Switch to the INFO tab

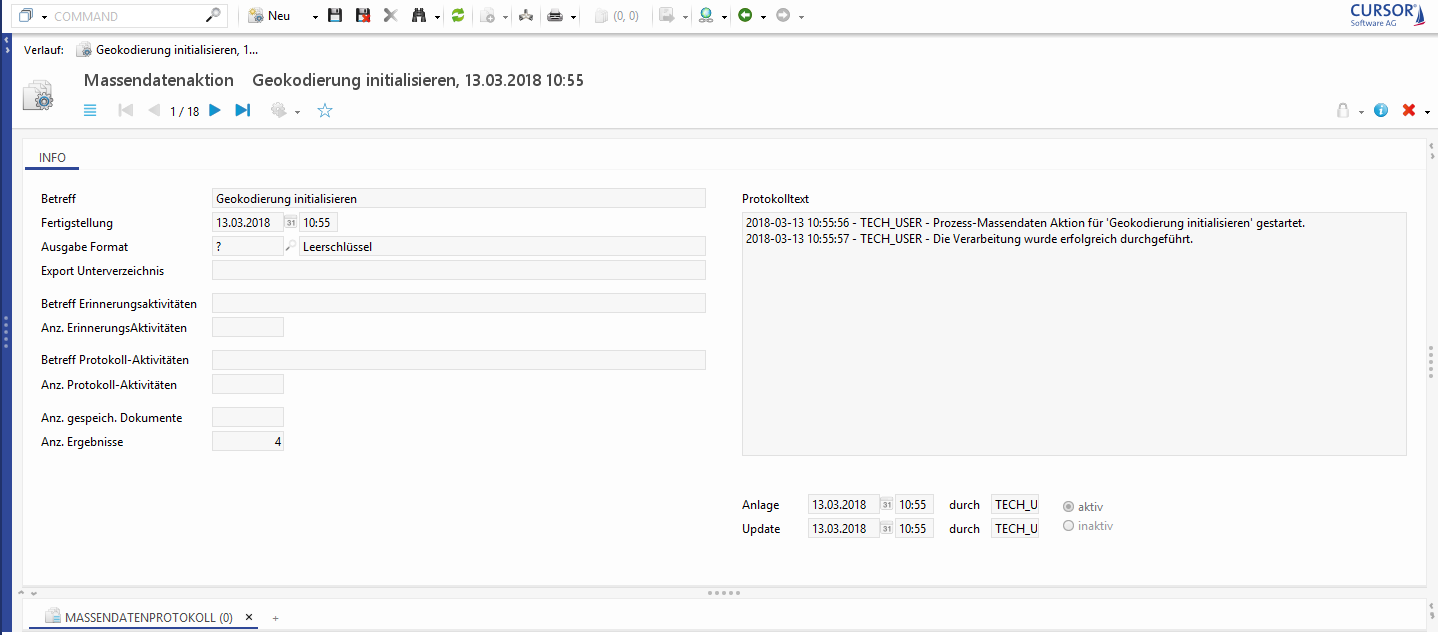(52, 158)
